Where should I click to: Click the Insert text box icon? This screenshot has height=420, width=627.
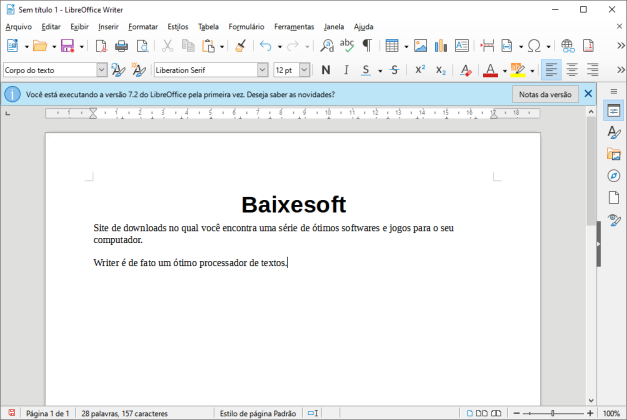[x=461, y=46]
